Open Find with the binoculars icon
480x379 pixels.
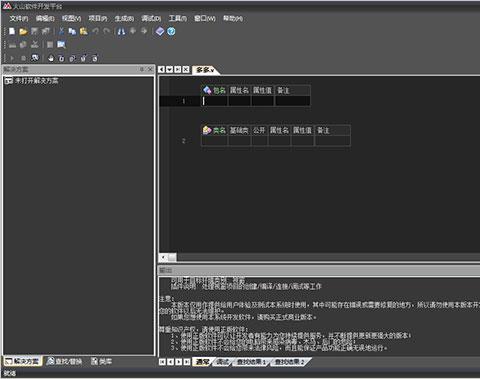coord(121,31)
